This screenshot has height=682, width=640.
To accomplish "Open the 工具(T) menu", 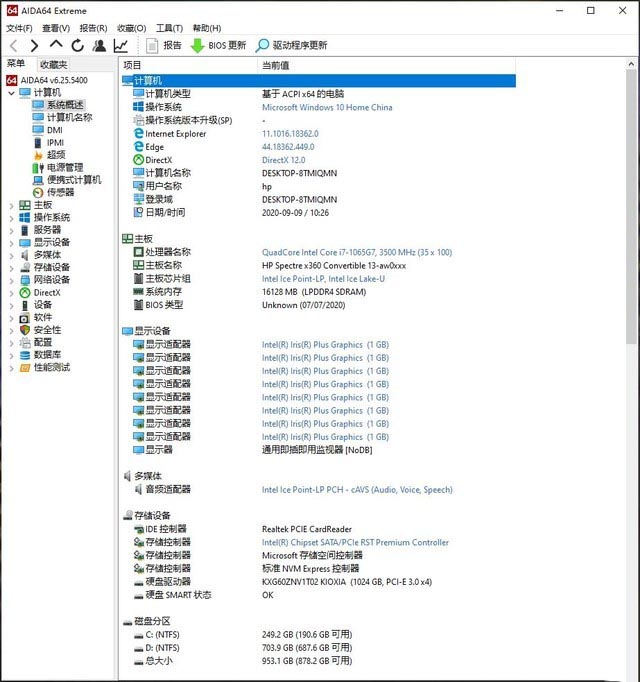I will tap(169, 28).
